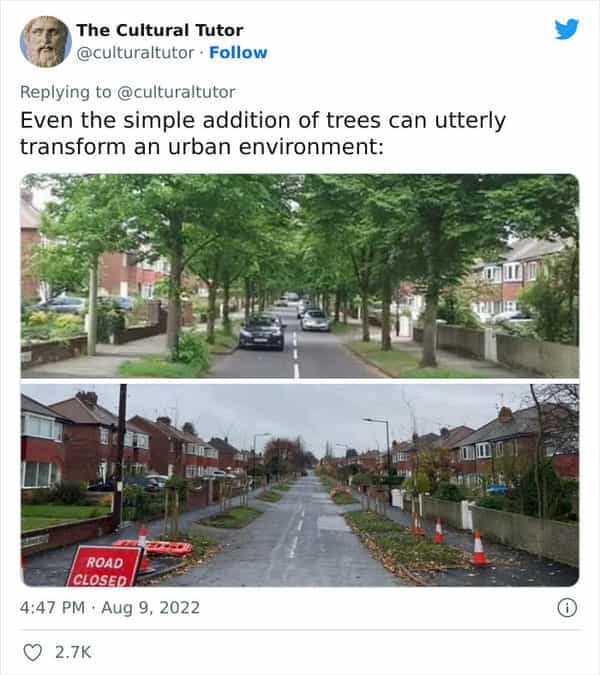Click the tweet text about trees
The image size is (600, 675).
click(x=263, y=133)
